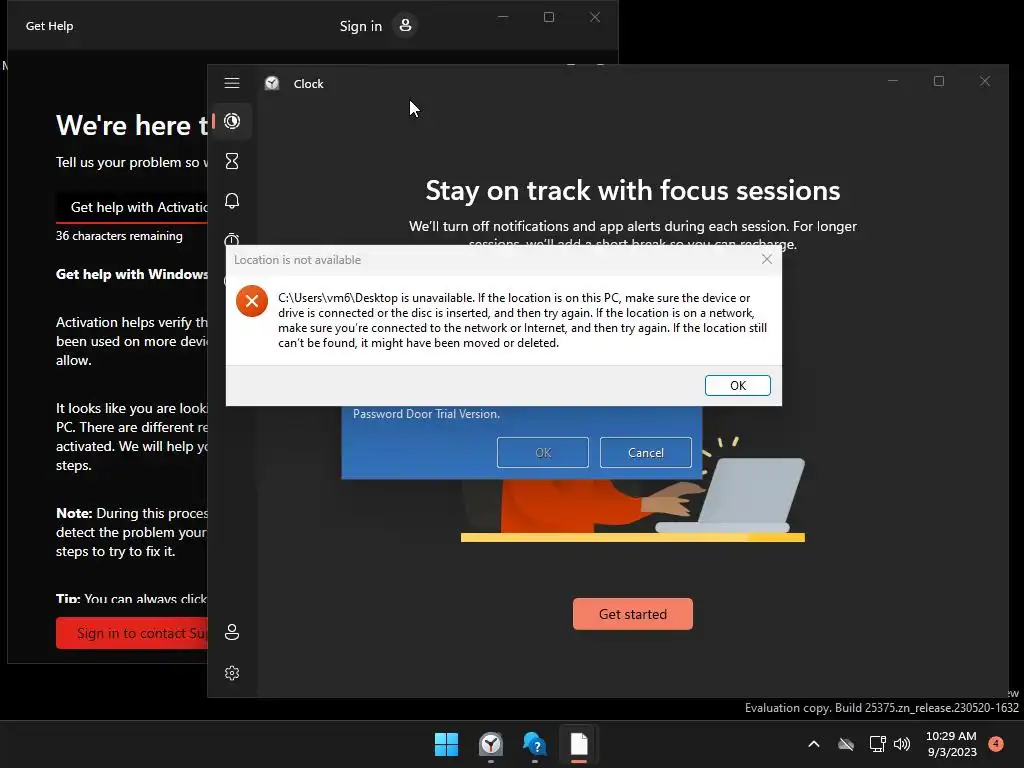Open the Timer hourglass icon in Clock sidebar
The height and width of the screenshot is (768, 1024).
tap(232, 161)
